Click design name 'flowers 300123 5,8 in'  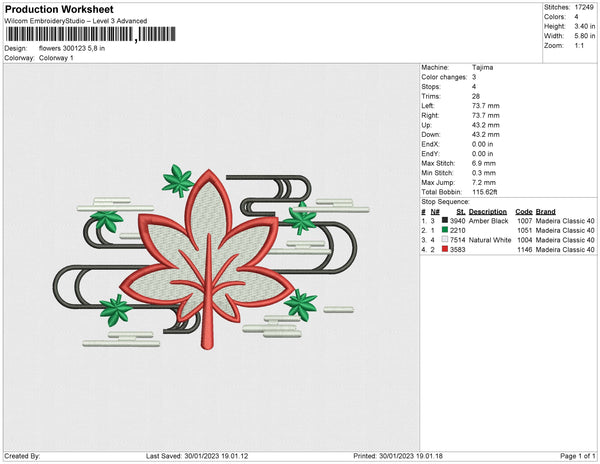point(72,48)
